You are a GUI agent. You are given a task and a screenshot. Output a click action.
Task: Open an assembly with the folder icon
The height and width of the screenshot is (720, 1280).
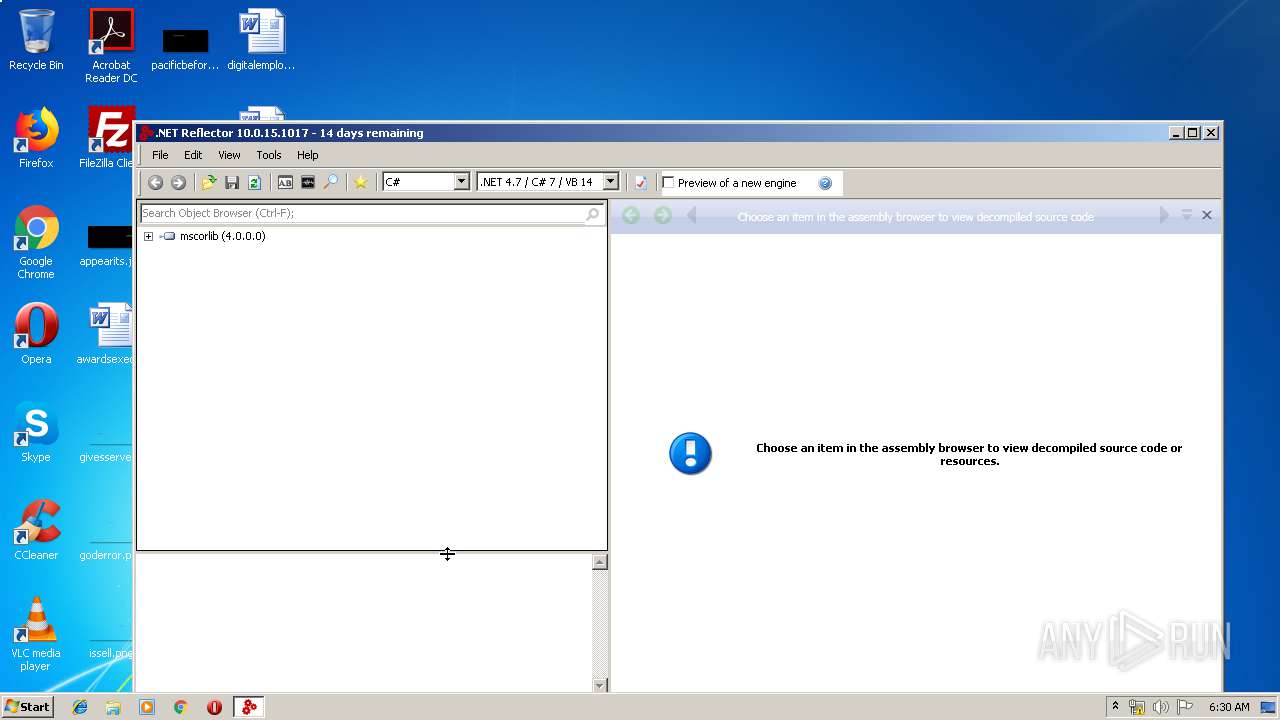209,182
